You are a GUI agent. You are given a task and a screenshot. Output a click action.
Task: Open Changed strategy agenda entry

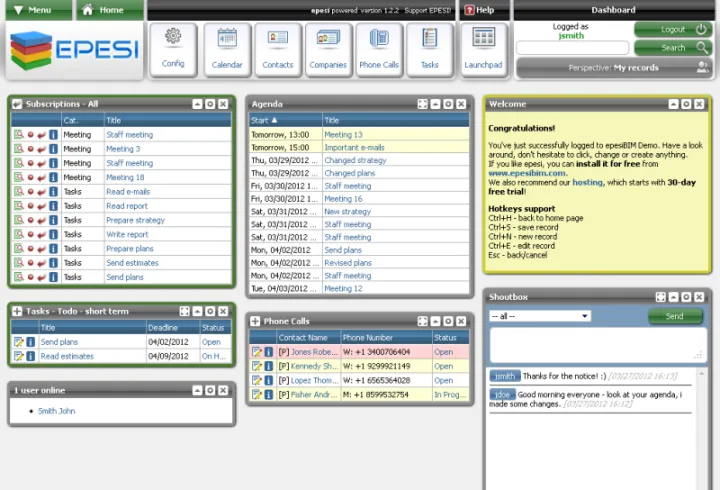click(355, 160)
